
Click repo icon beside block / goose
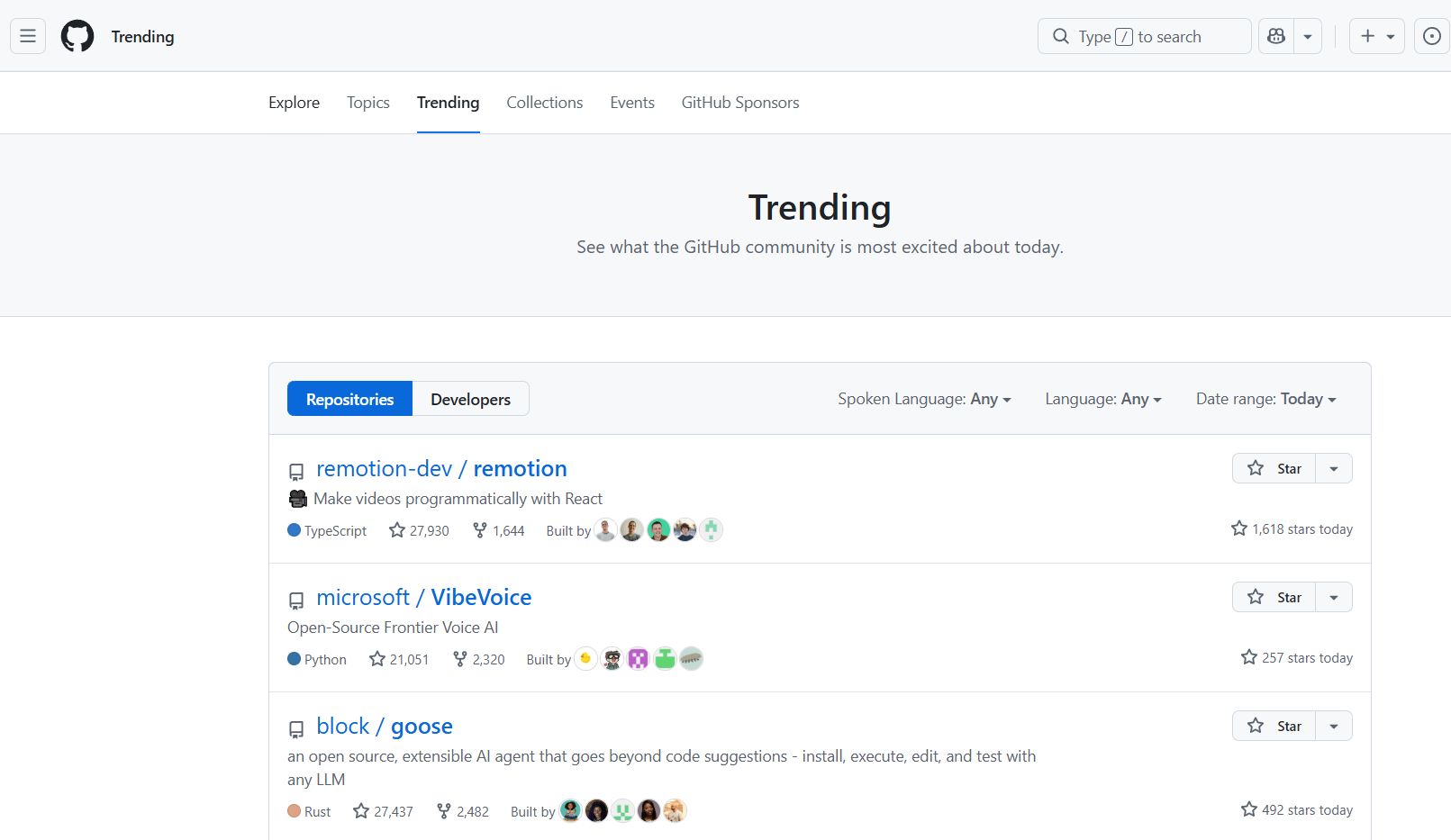click(296, 729)
